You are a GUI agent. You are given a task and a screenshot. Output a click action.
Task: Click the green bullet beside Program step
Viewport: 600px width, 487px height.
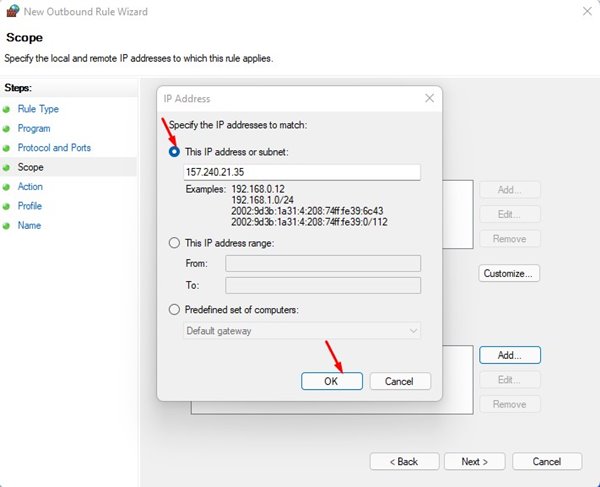(x=6, y=129)
